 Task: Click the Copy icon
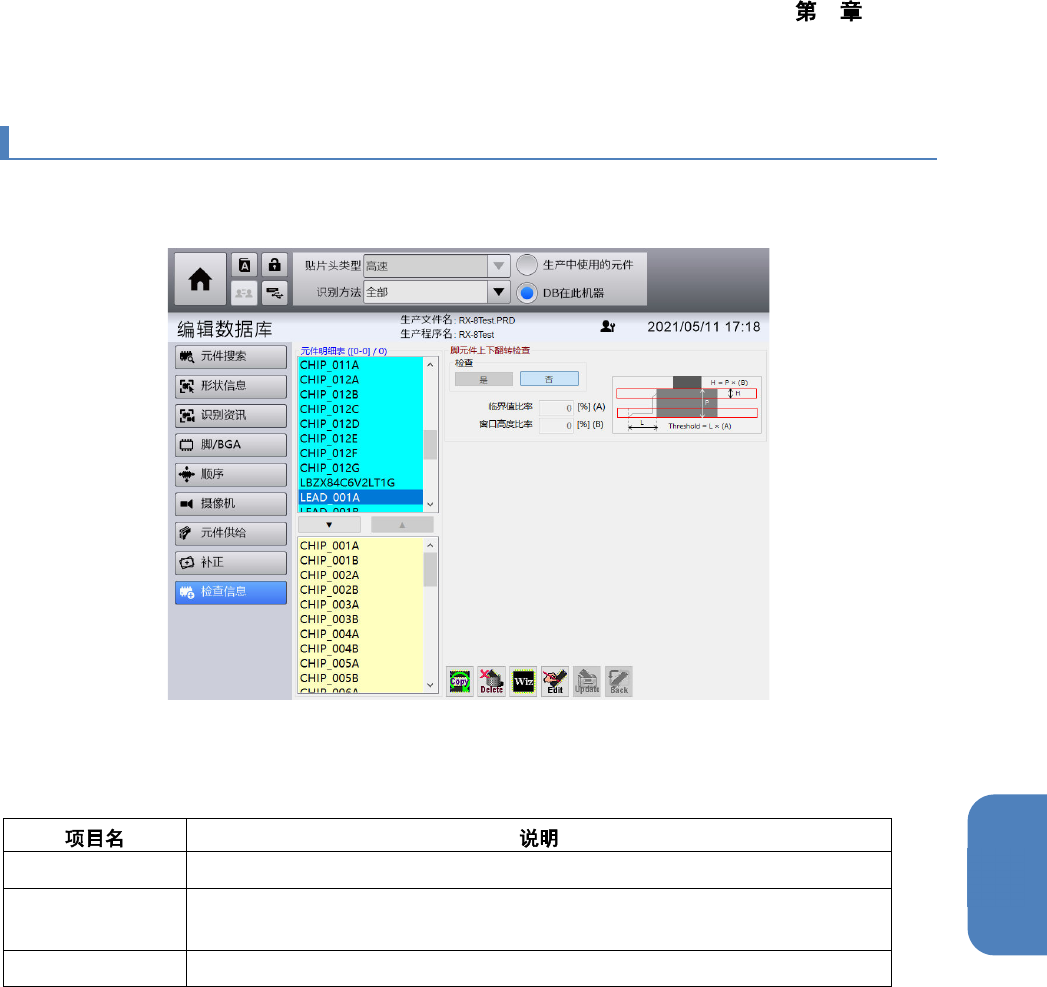click(459, 682)
